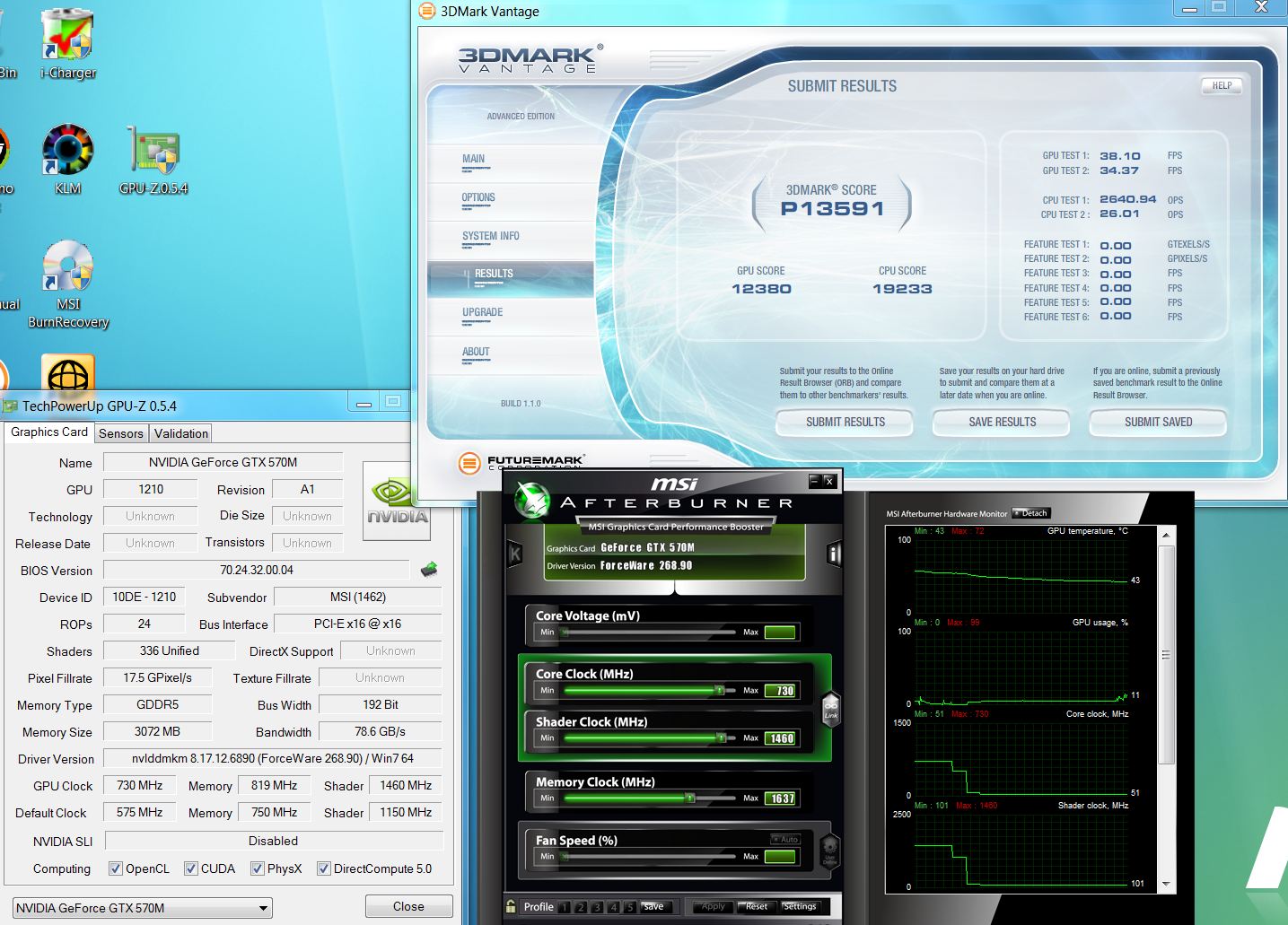Screen dimensions: 1288x925
Task: Open the MAIN section in 3DMark Vantage
Action: point(510,163)
